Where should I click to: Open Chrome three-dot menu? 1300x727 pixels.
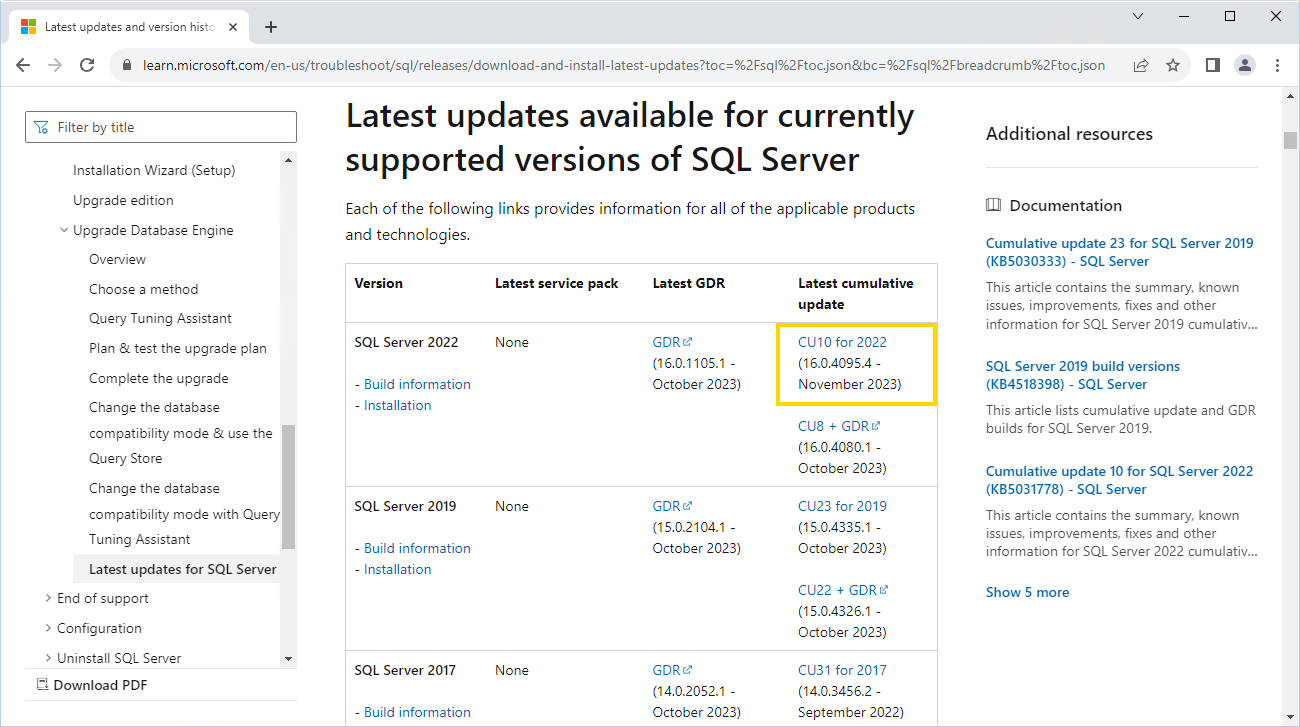click(x=1277, y=65)
